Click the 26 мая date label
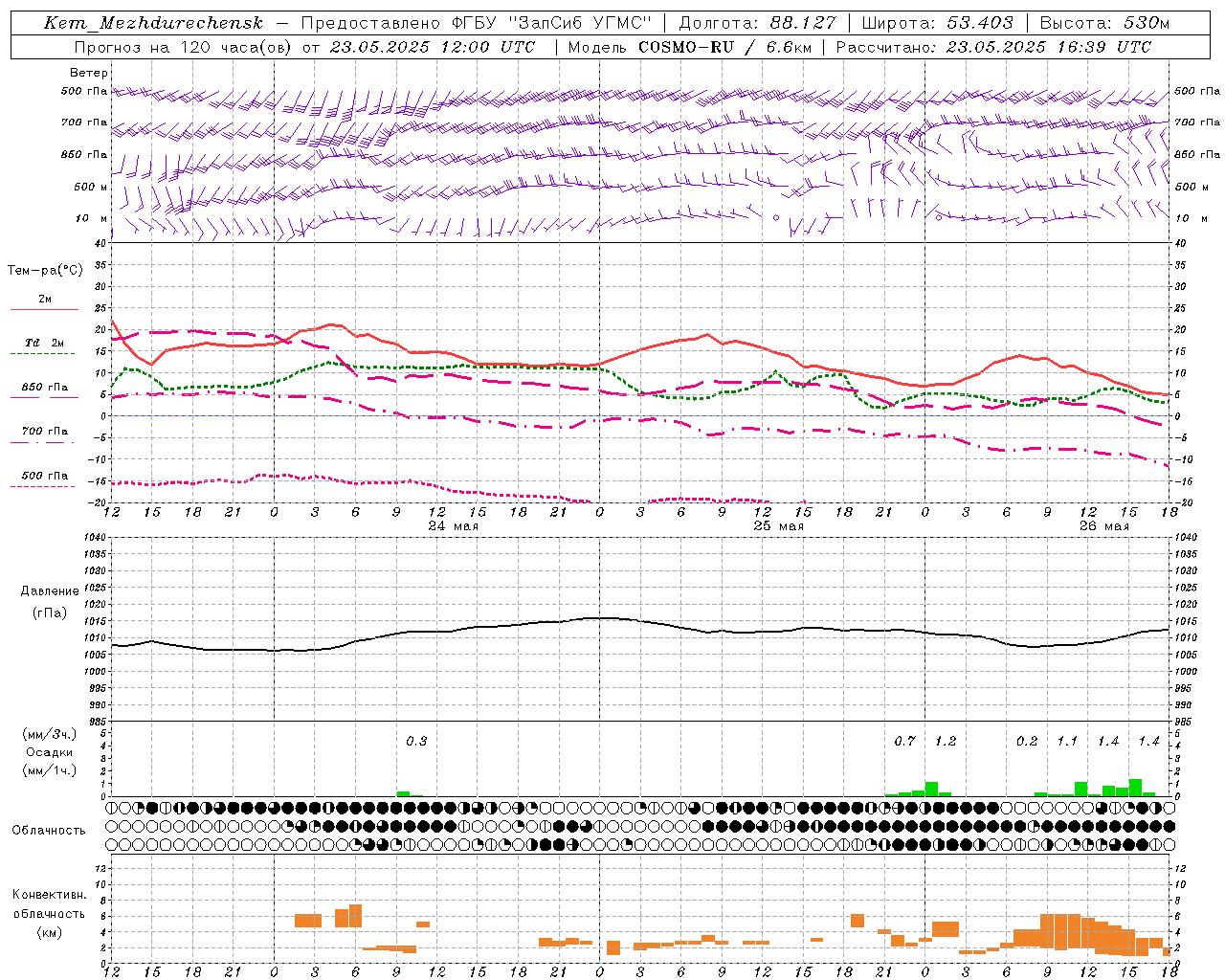 coord(1103,526)
